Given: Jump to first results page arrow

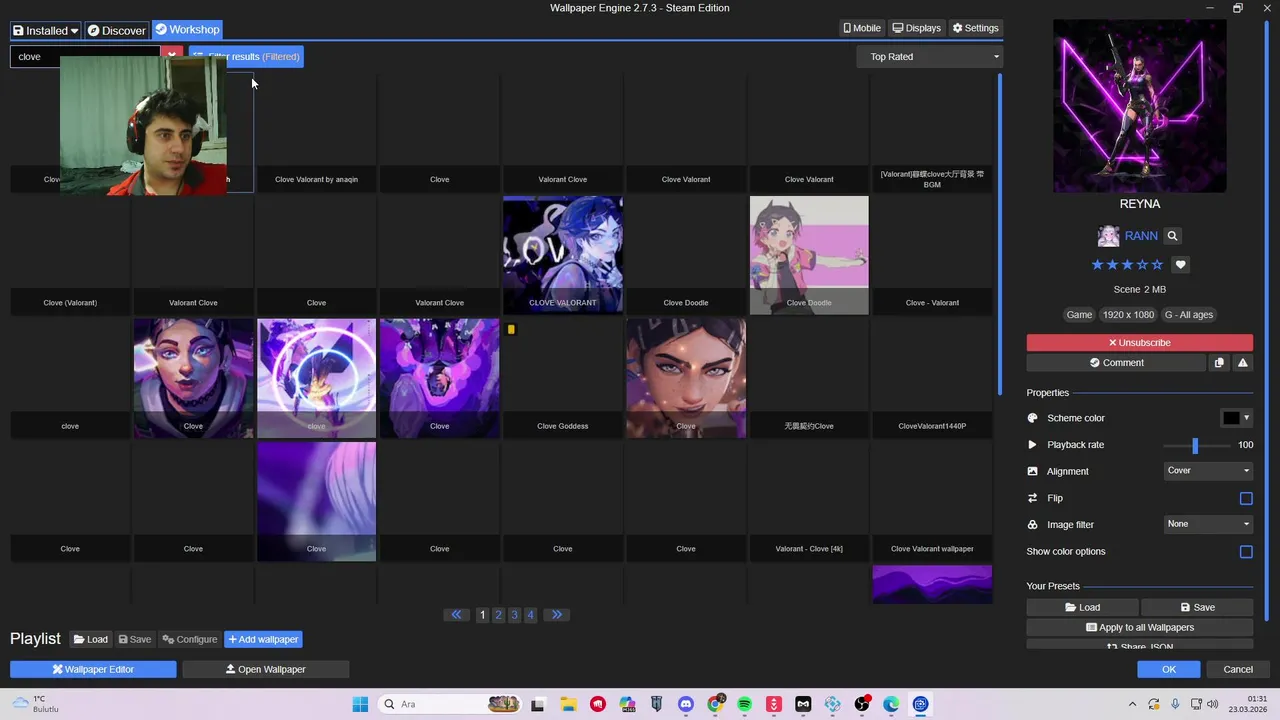Looking at the screenshot, I should click(x=457, y=615).
